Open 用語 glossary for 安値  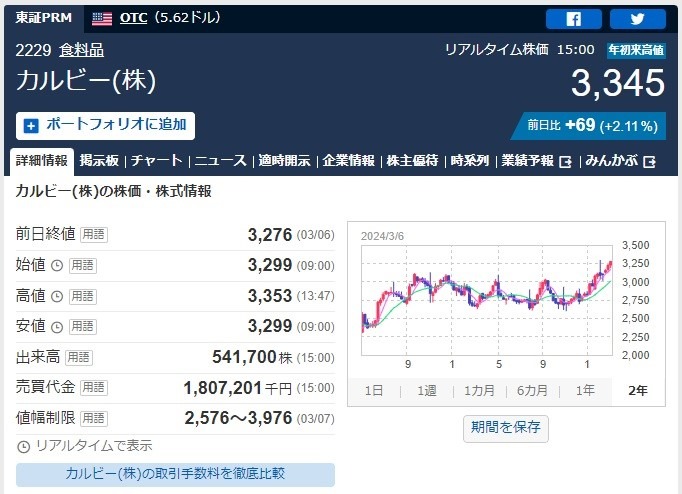pyautogui.click(x=83, y=327)
